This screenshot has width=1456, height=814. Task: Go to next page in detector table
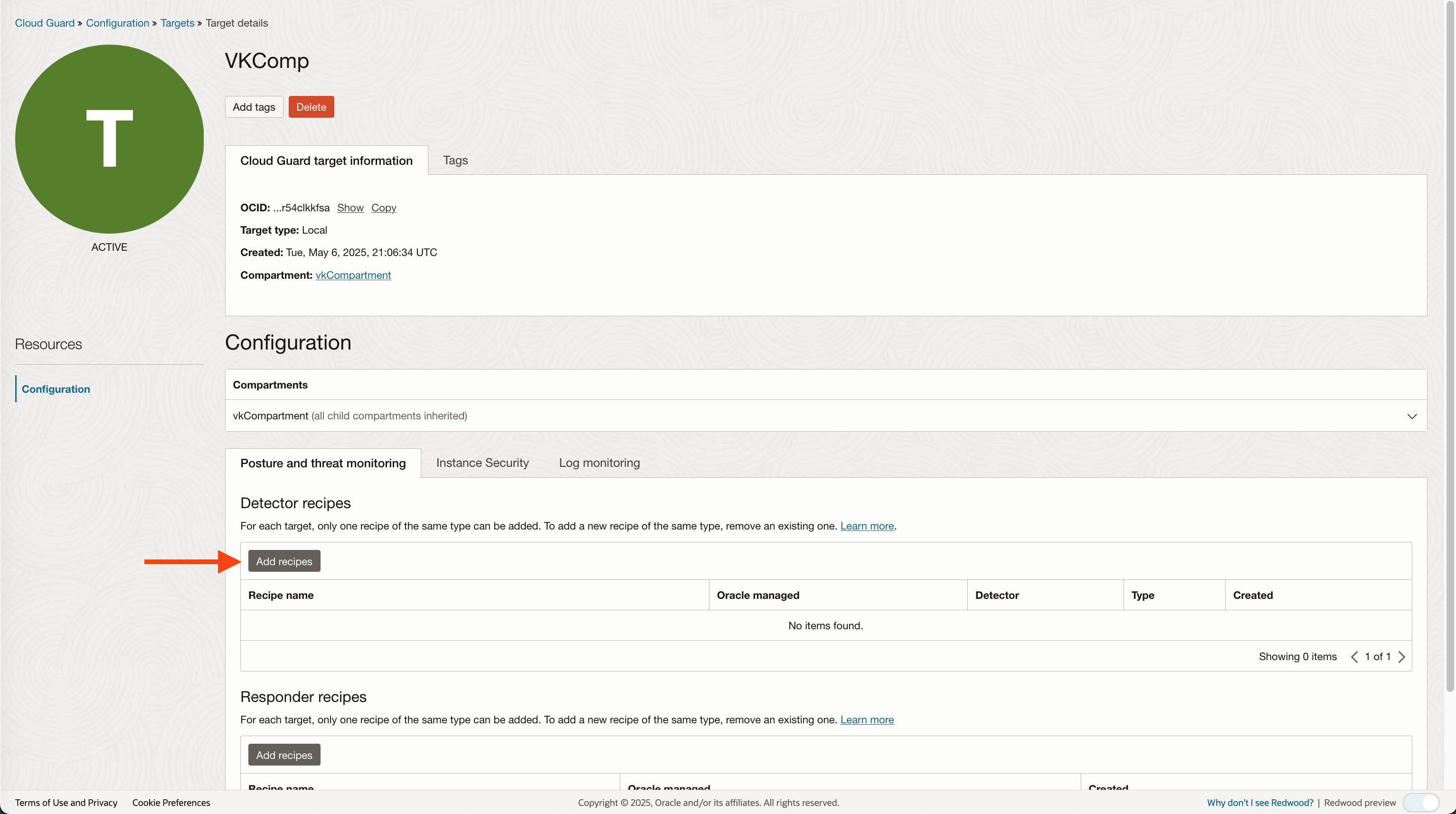pos(1402,656)
